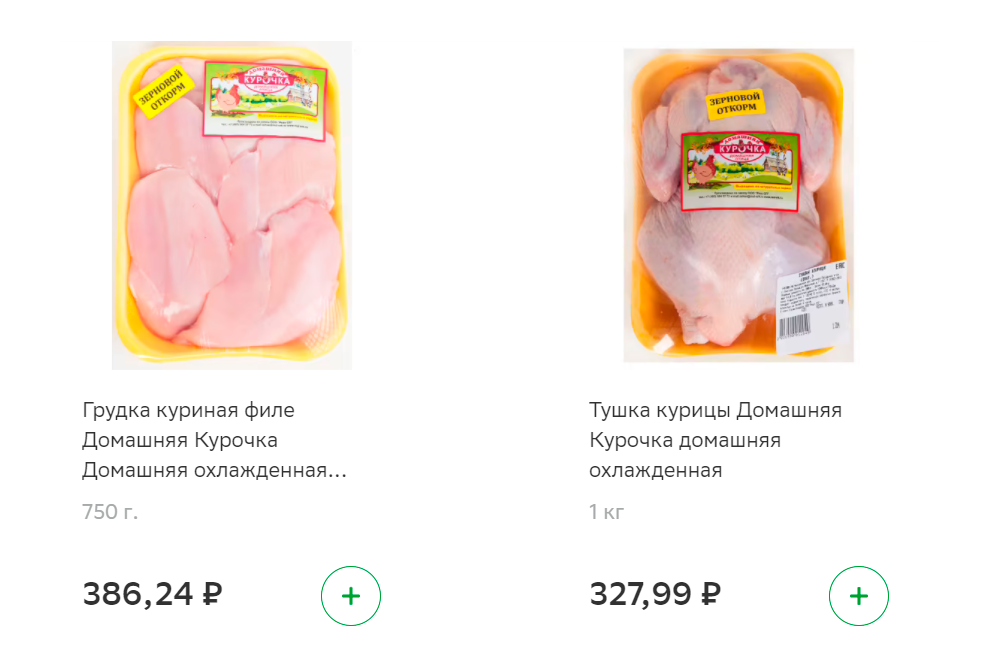Viewport: 1000px width, 664px height.
Task: Click the 750 г. weight label
Action: [x=110, y=512]
